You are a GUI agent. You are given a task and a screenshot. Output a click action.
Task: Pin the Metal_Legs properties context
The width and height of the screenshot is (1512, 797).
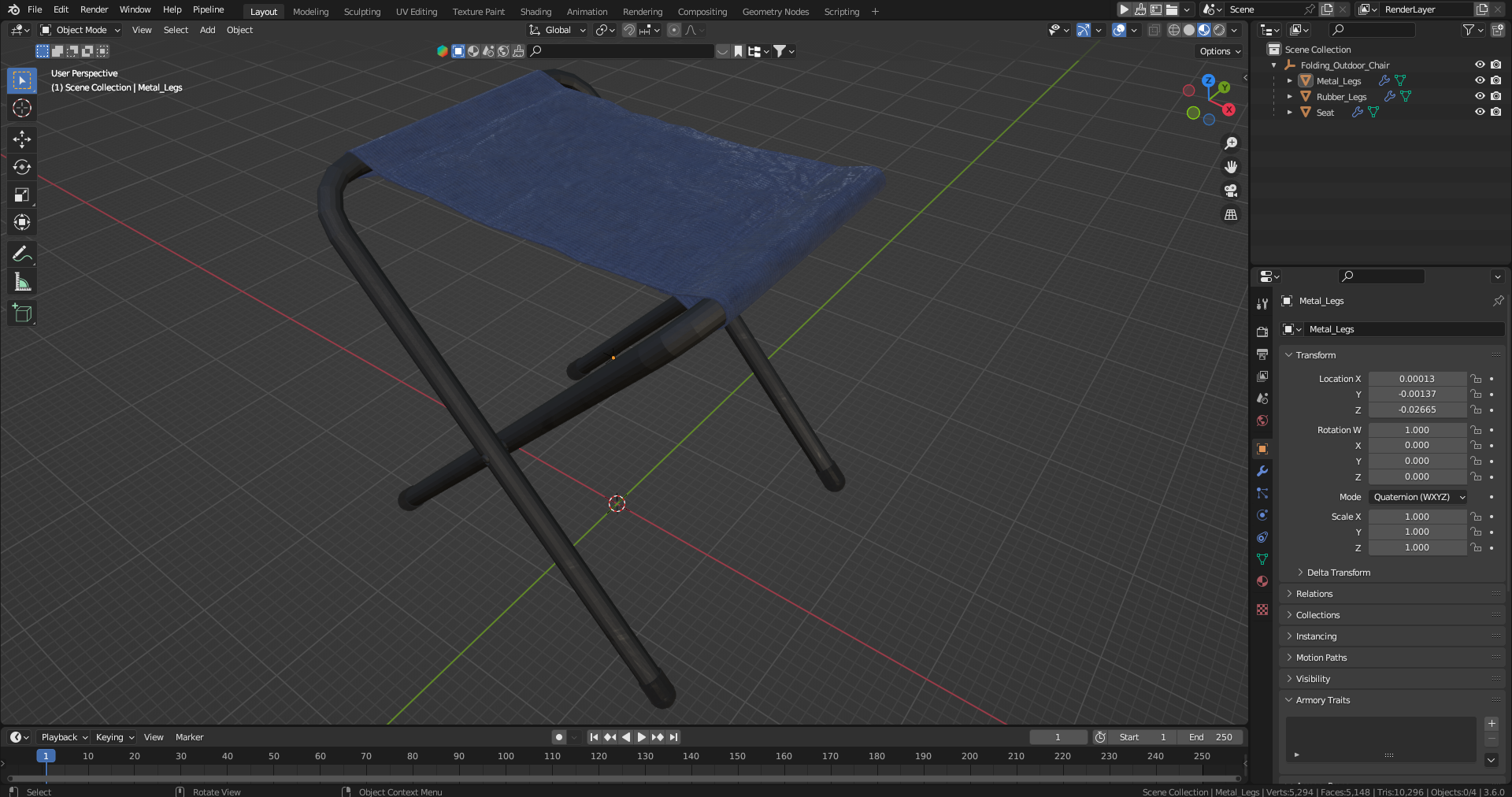pyautogui.click(x=1498, y=301)
